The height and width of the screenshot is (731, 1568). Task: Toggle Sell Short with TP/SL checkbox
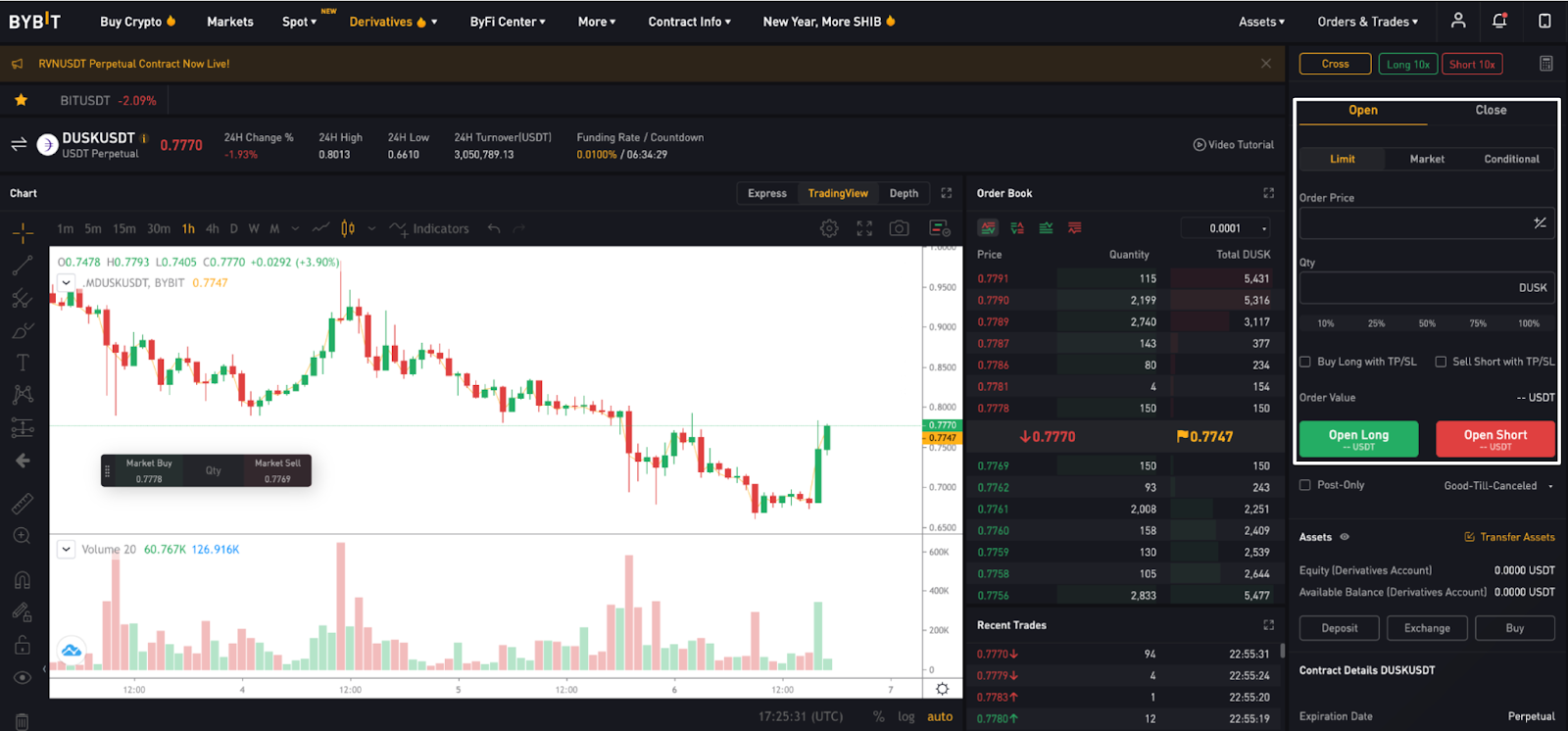pyautogui.click(x=1441, y=362)
